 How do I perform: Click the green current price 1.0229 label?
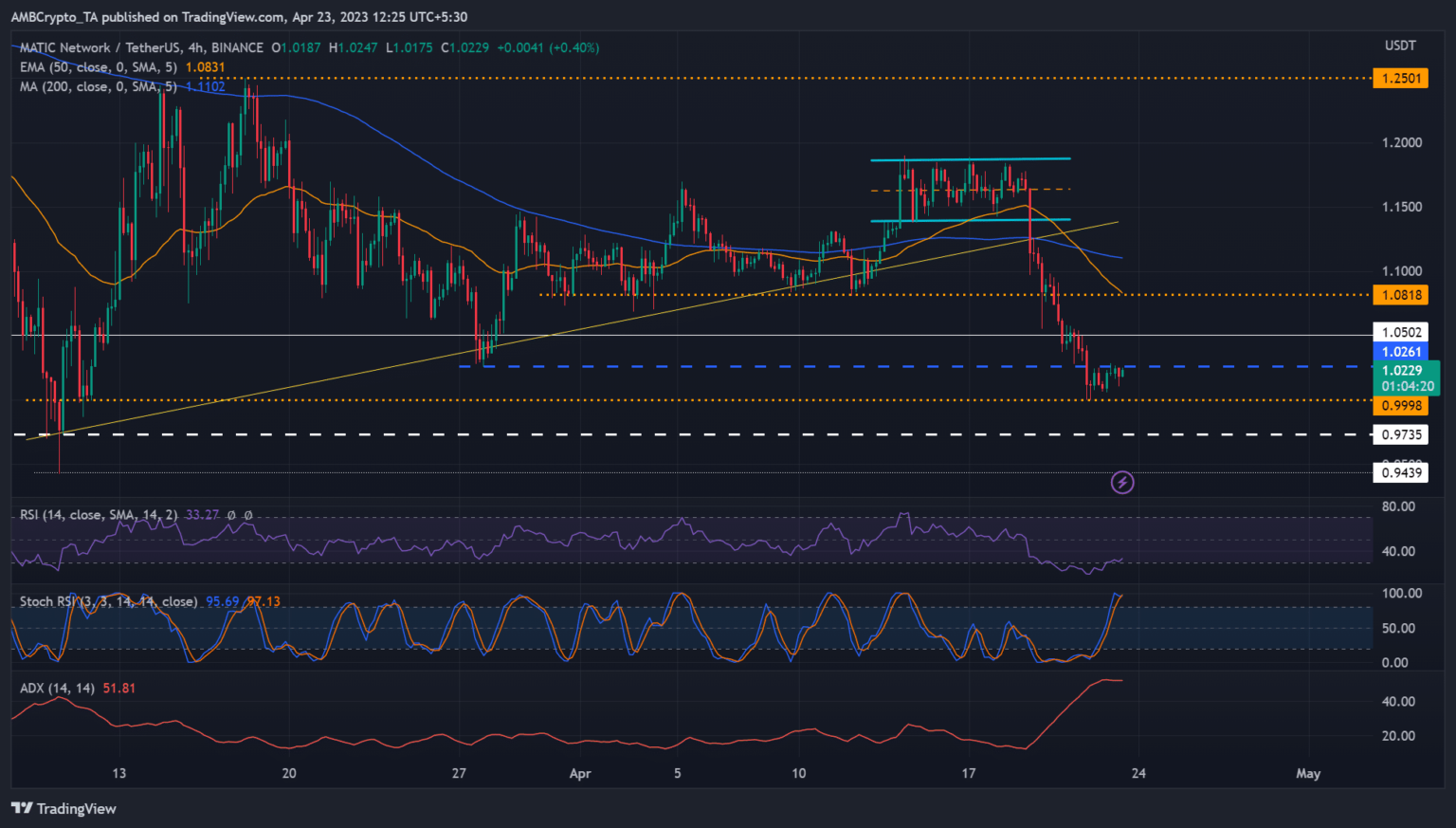(1406, 371)
